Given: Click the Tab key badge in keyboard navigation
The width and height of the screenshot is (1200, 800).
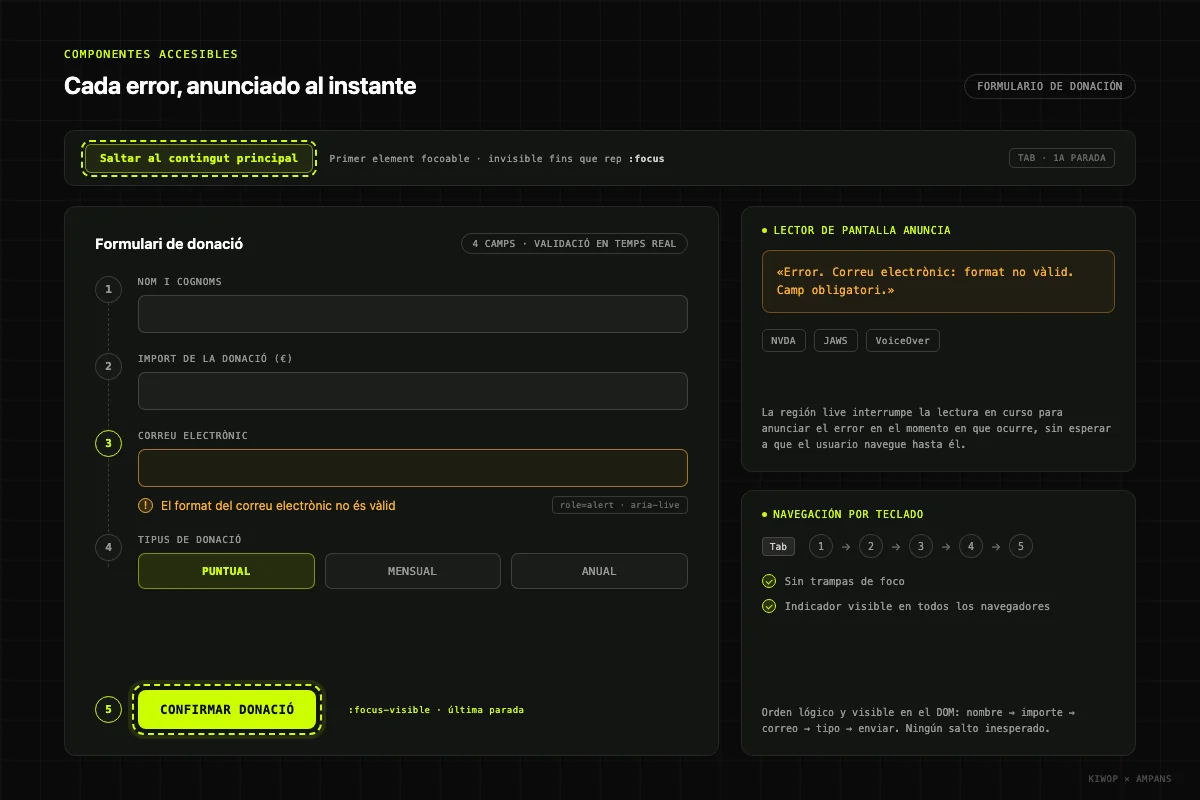Looking at the screenshot, I should click(778, 547).
